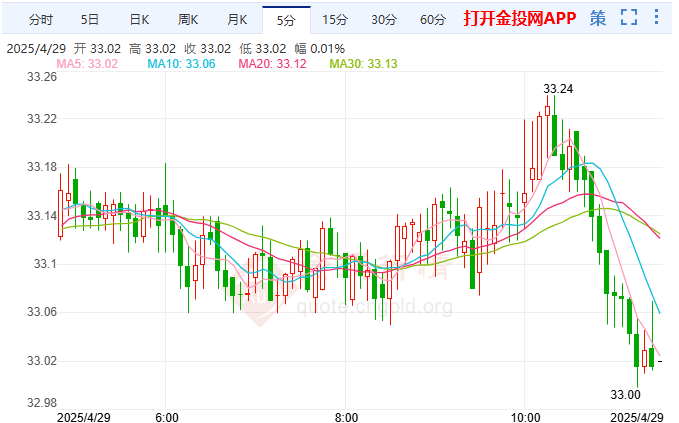Click the 33.14 price axis label
This screenshot has width=679, height=423.
(x=42, y=215)
